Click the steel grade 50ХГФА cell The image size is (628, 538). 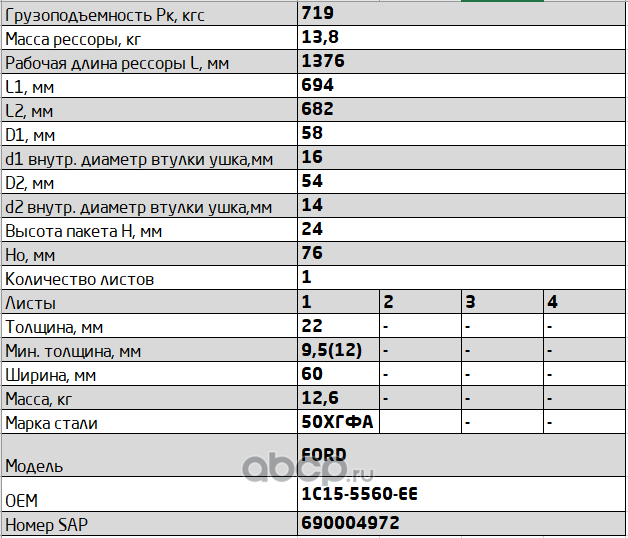coord(337,422)
